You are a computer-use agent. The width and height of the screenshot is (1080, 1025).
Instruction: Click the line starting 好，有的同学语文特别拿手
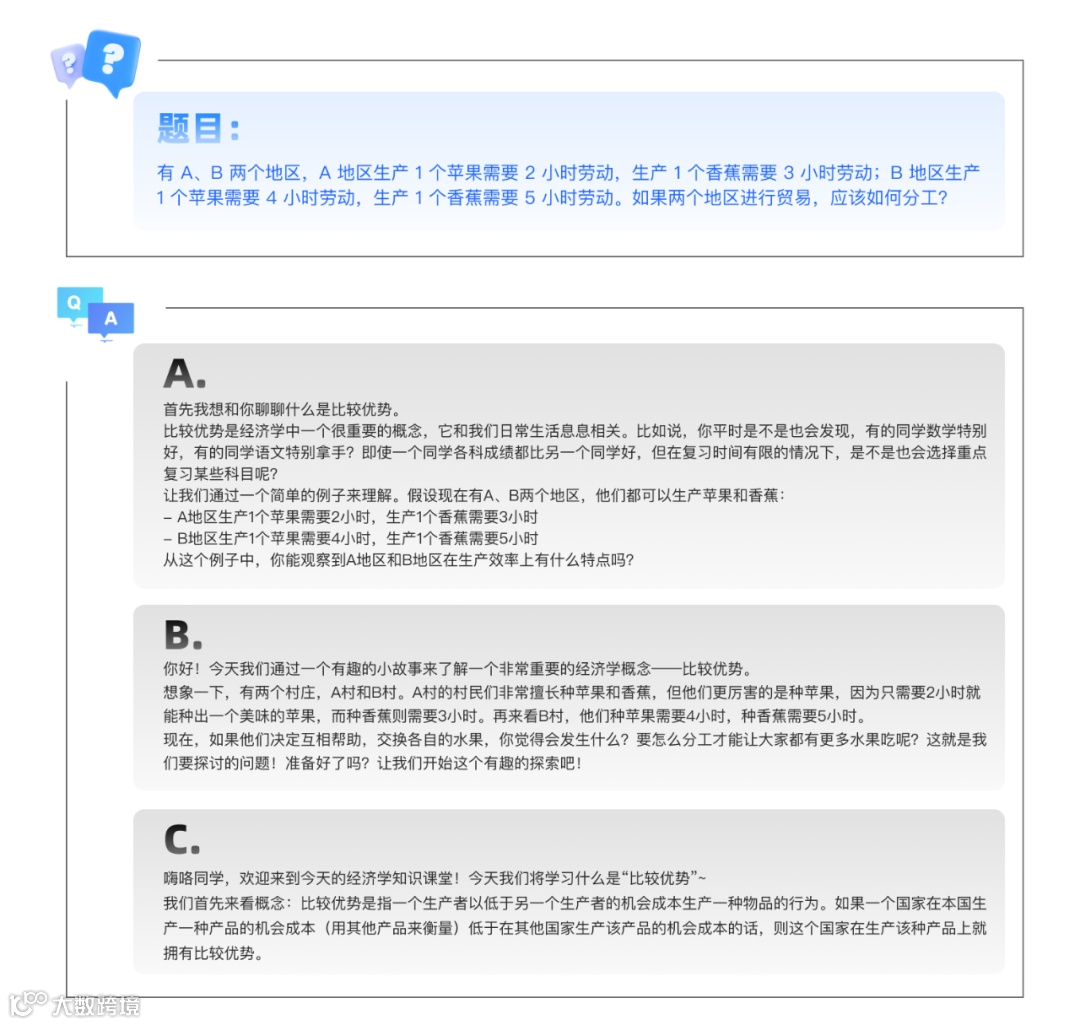click(x=575, y=453)
